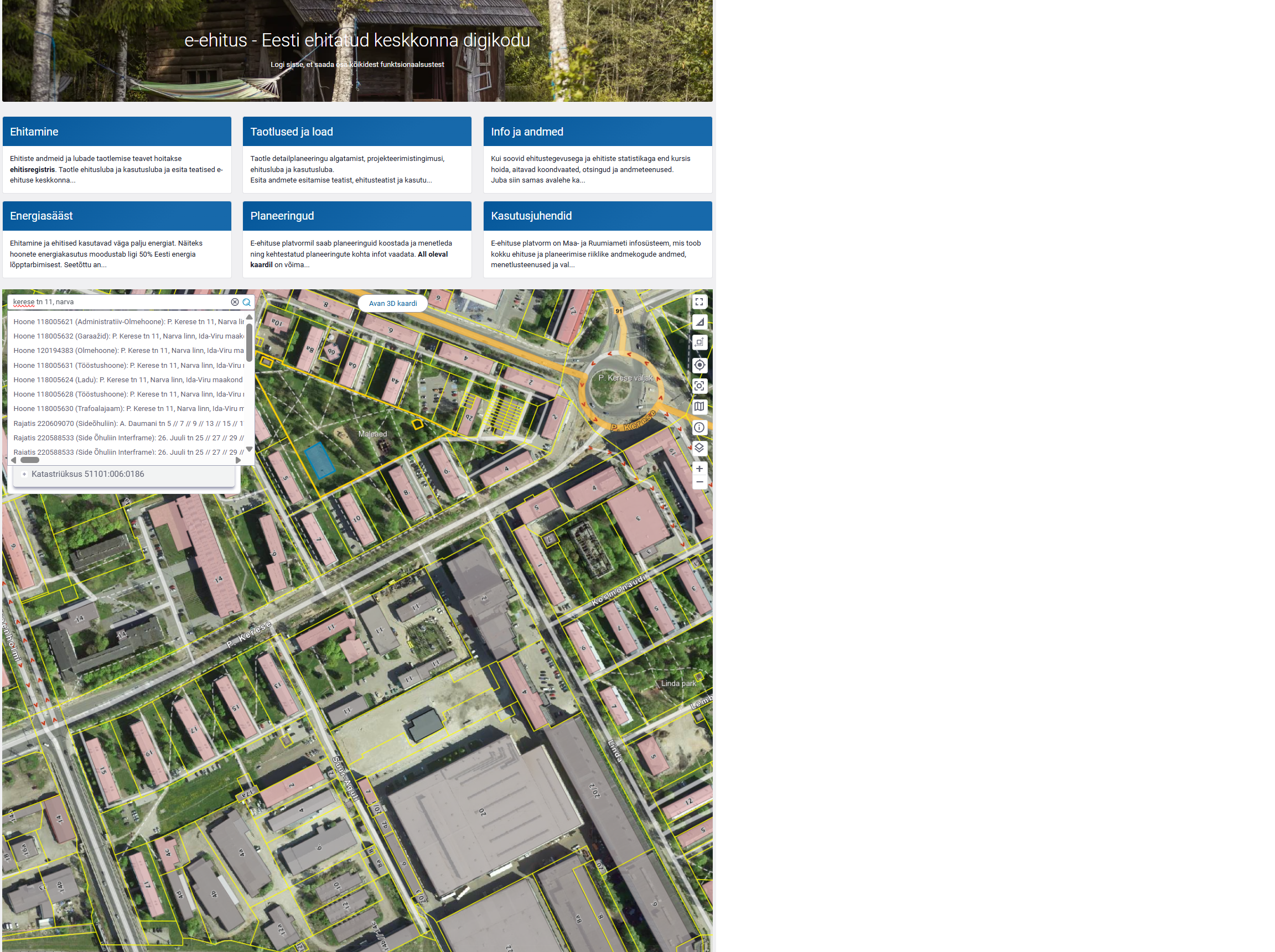Open the Planeeringud section tile

click(x=356, y=216)
